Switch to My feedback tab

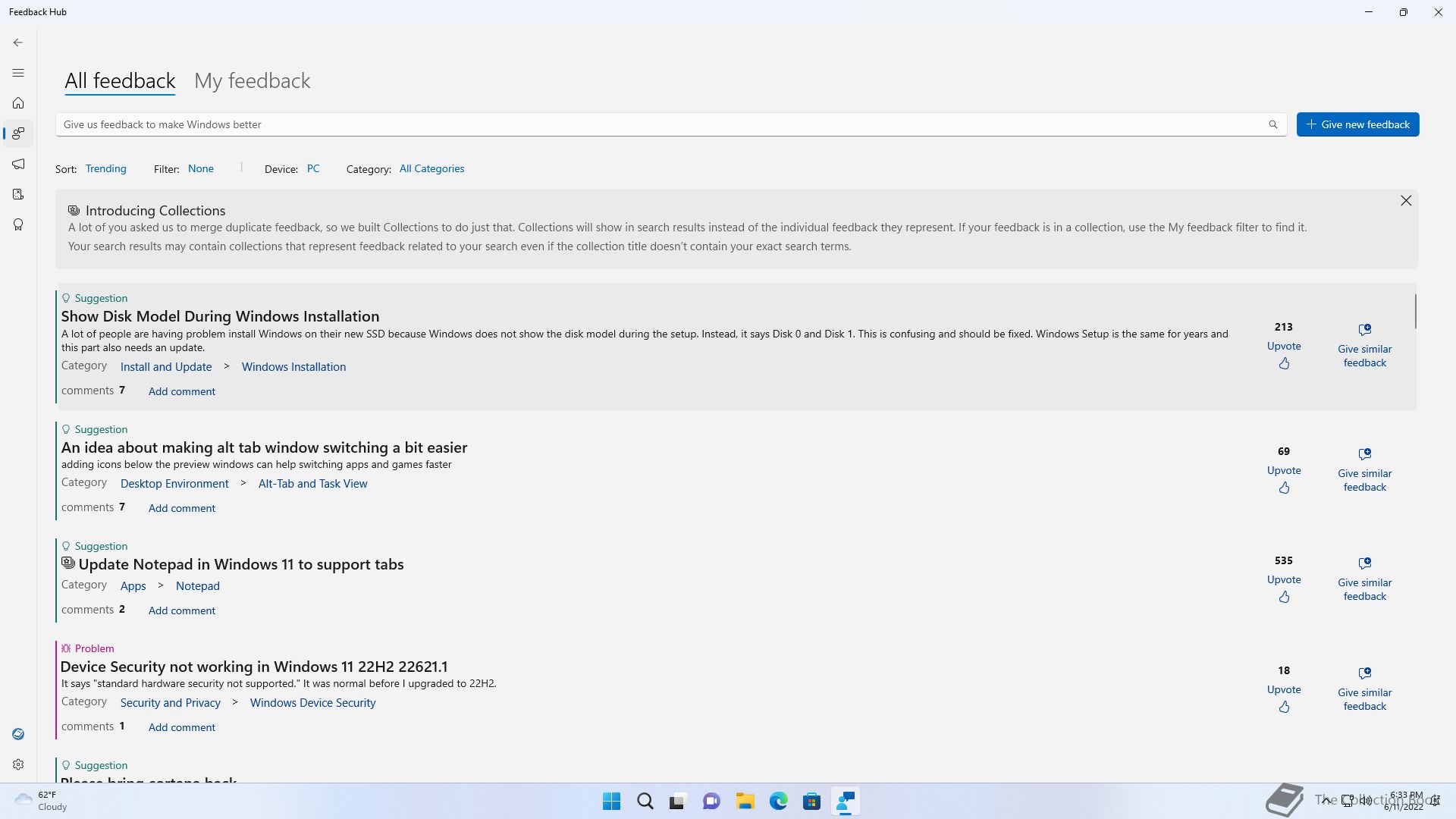(x=253, y=80)
